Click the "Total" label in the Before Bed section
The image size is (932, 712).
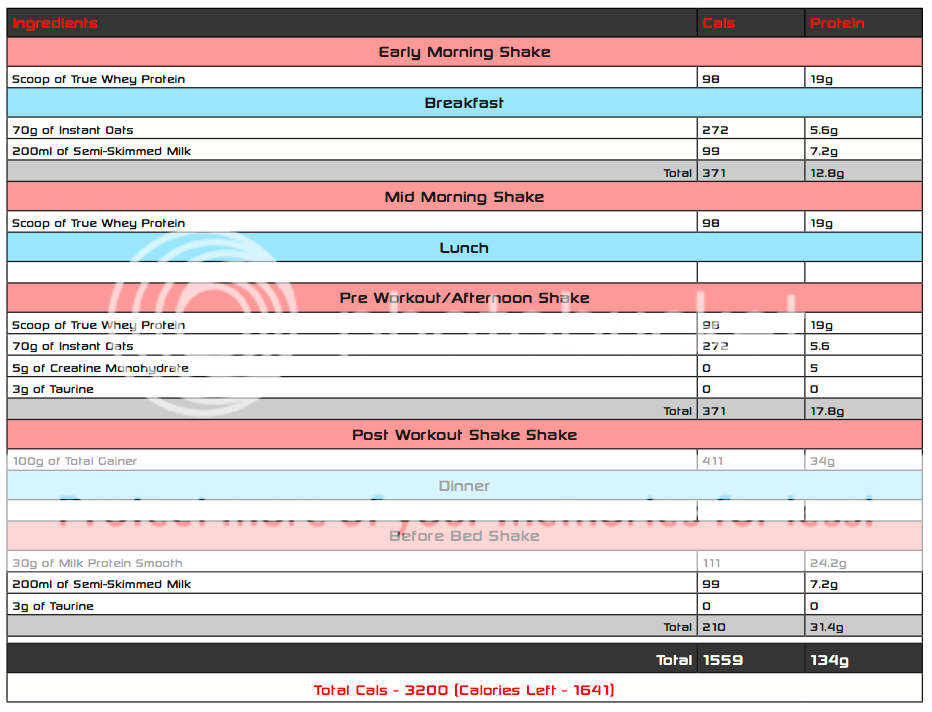[x=678, y=627]
